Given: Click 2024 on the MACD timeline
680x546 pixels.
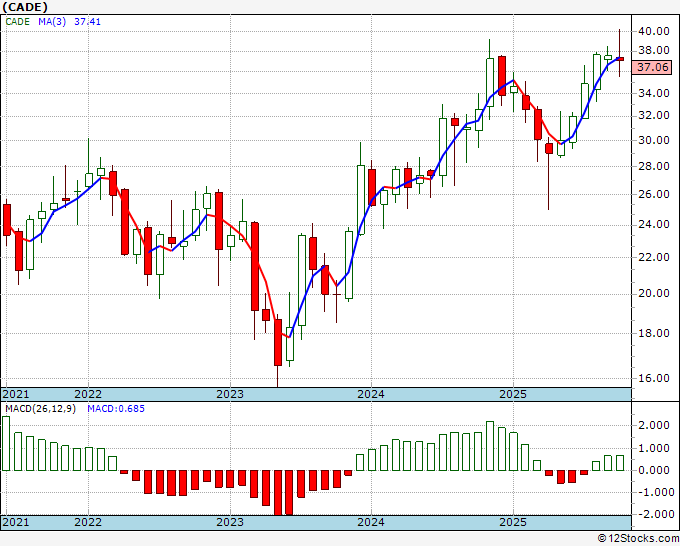Looking at the screenshot, I should click(371, 522).
